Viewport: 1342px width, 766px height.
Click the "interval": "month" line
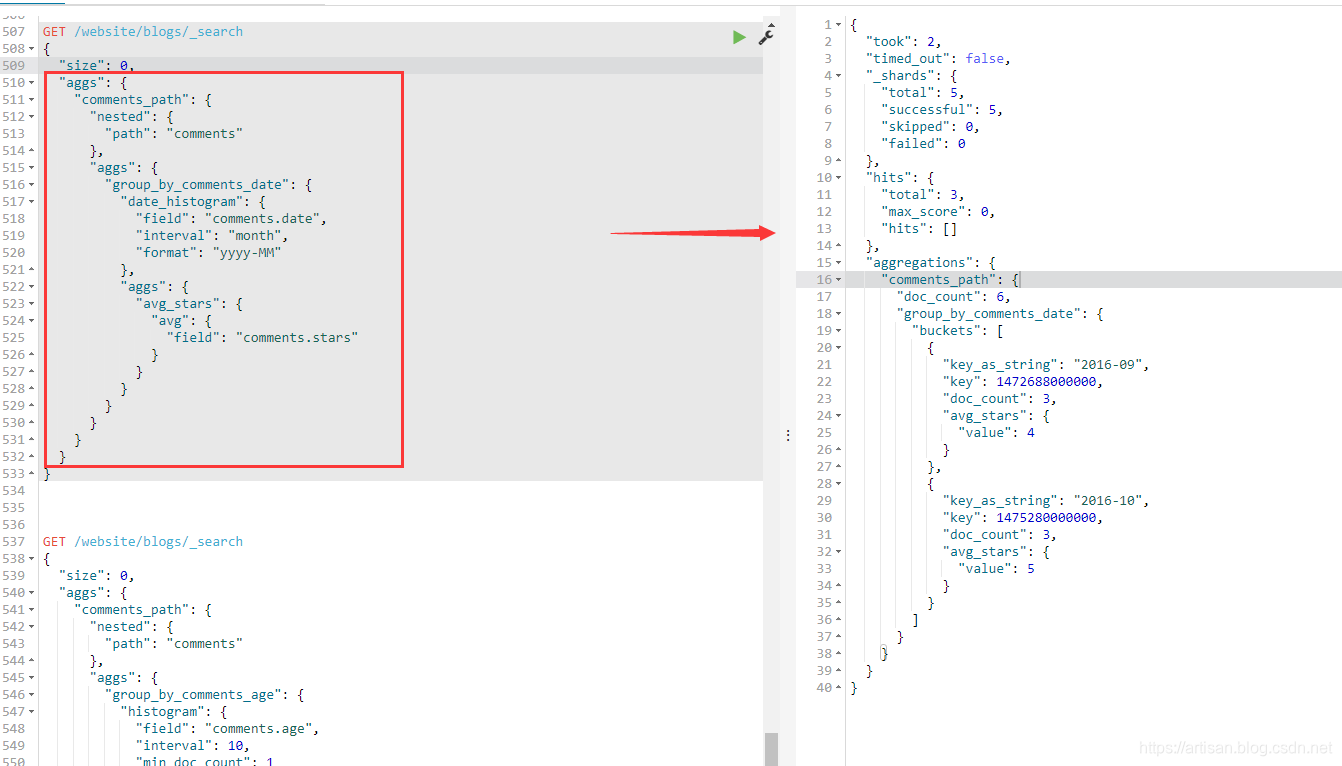[x=212, y=236]
